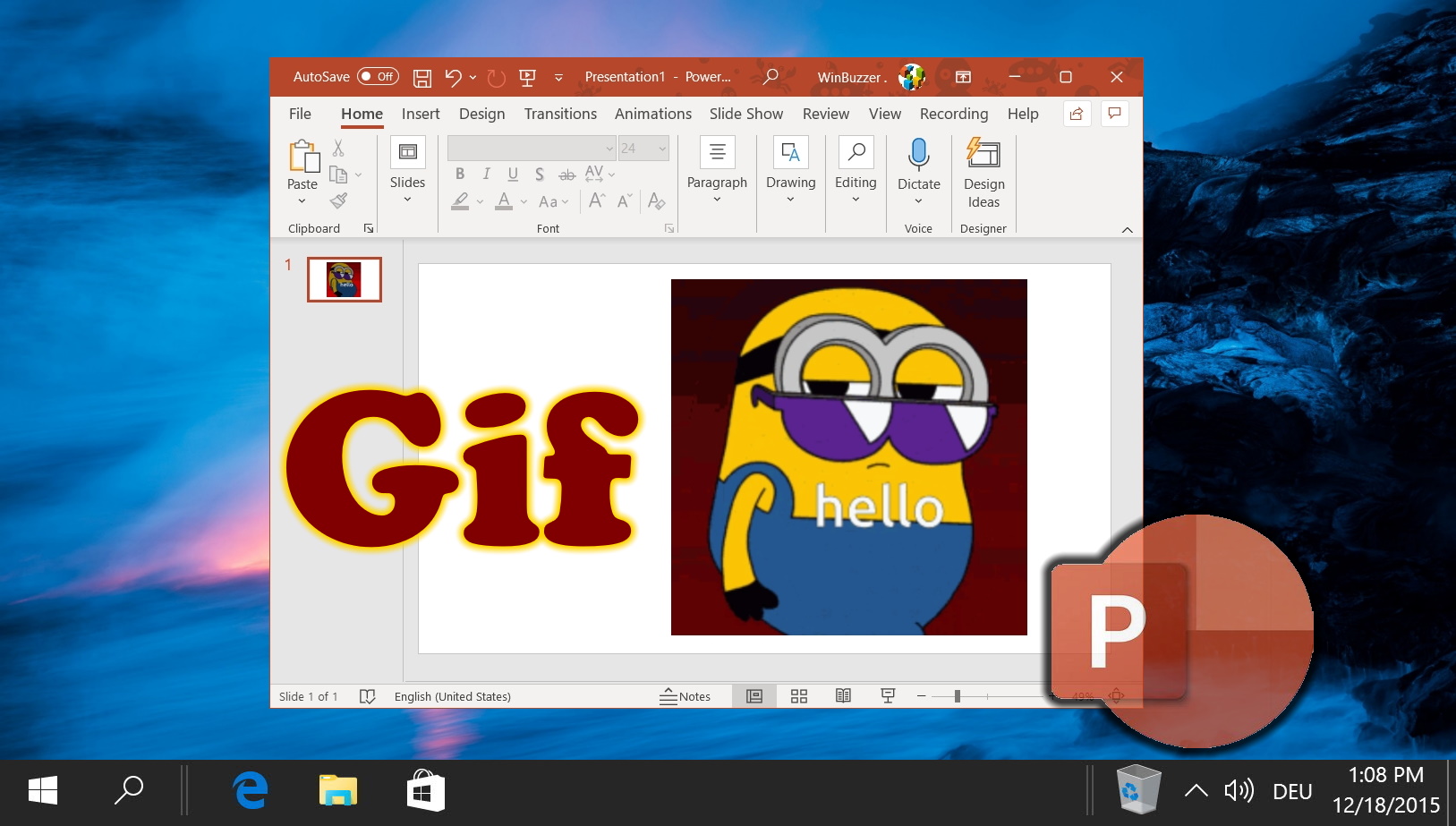Click the minion hello GIF on slide

click(x=849, y=457)
